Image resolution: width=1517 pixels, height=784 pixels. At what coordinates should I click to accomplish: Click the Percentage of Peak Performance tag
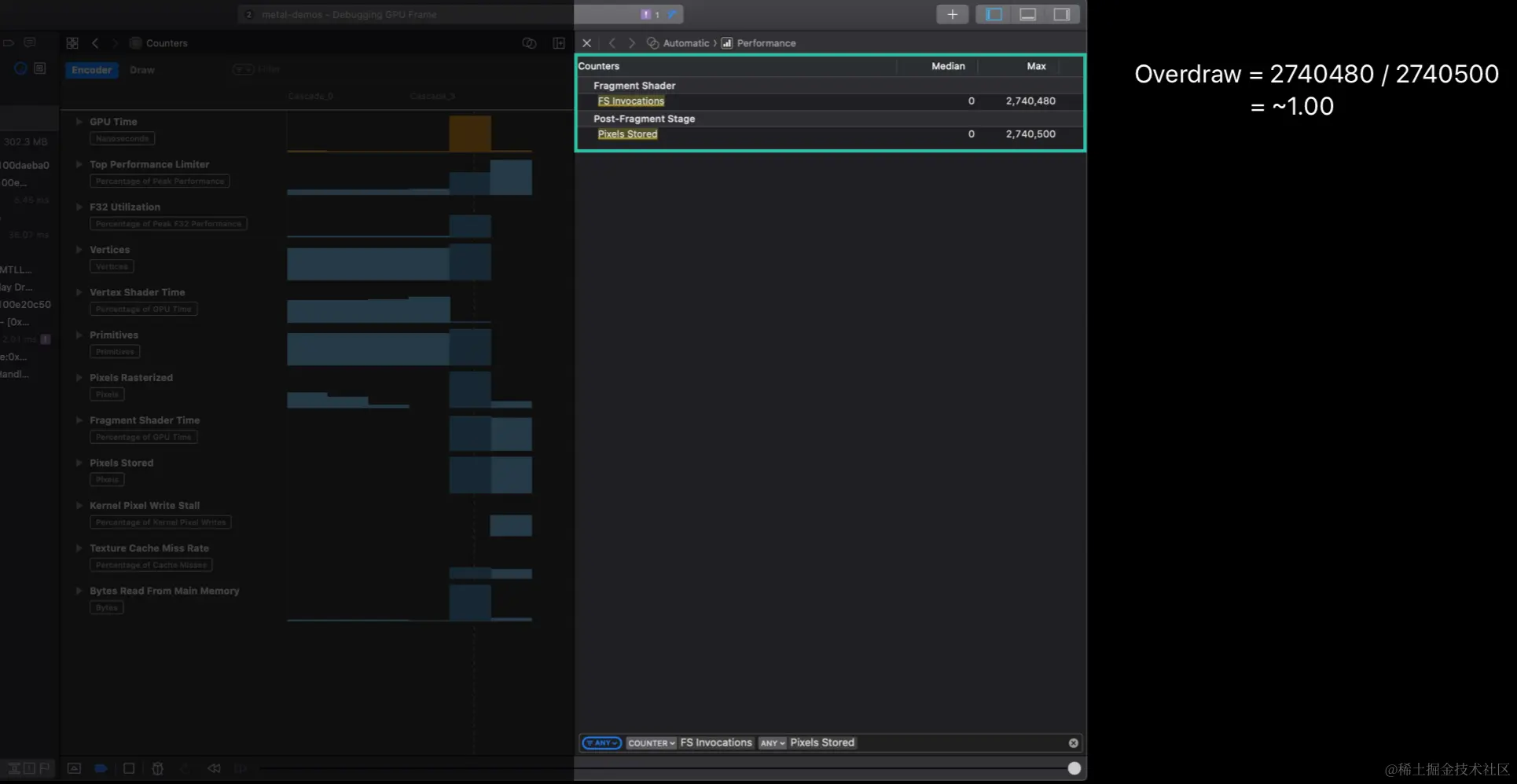[160, 181]
